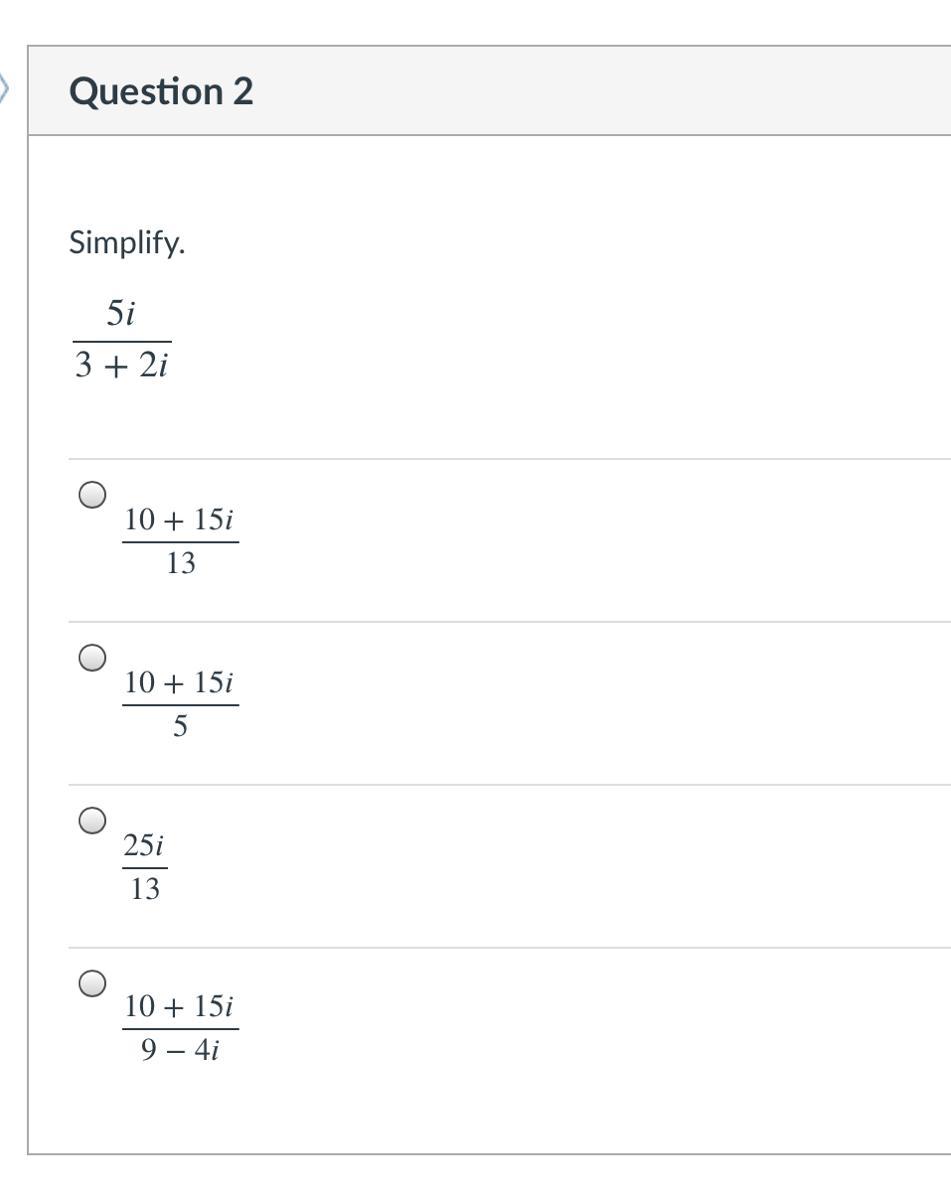Click the 10 + 15i numerator above 5
This screenshot has height=1200, width=951.
(180, 683)
